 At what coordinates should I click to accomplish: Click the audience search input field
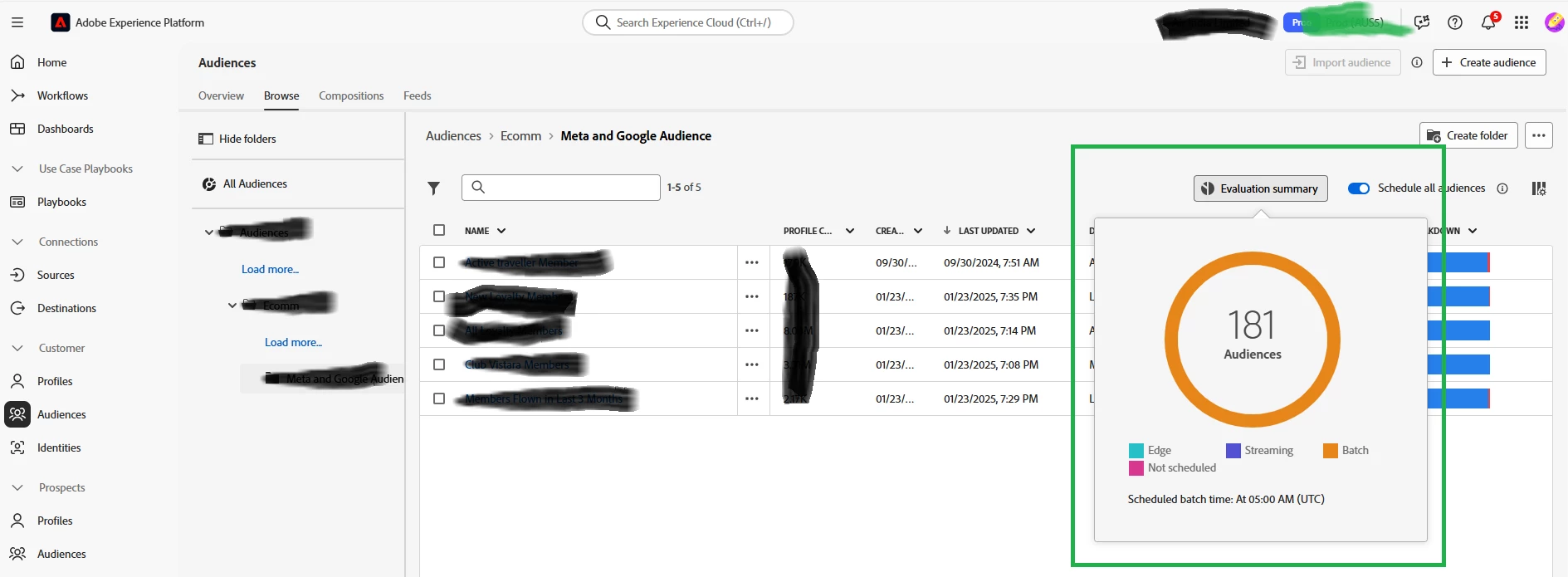click(x=561, y=188)
